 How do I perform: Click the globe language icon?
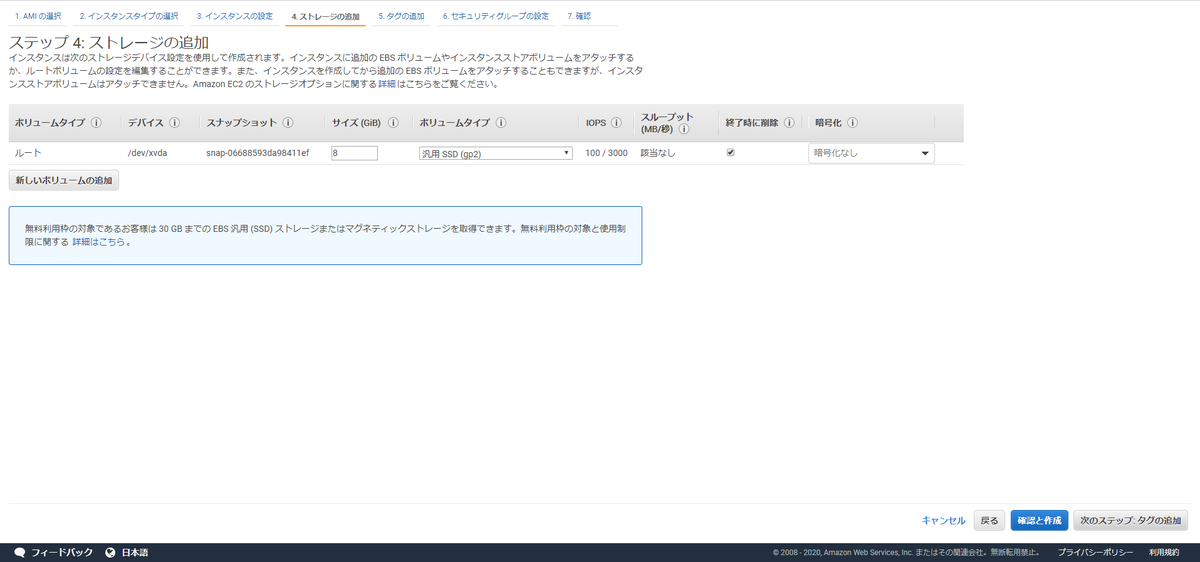pos(110,552)
